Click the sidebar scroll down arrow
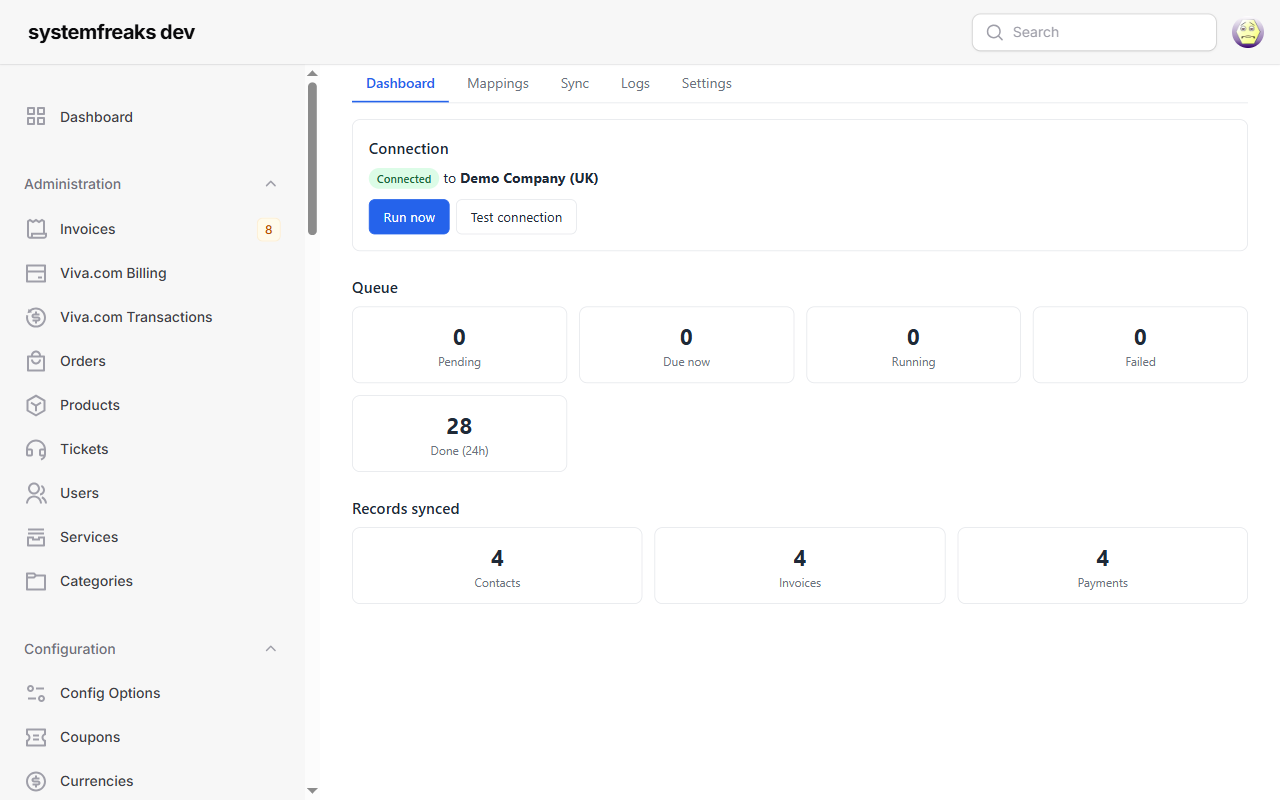The height and width of the screenshot is (800, 1280). [x=312, y=790]
